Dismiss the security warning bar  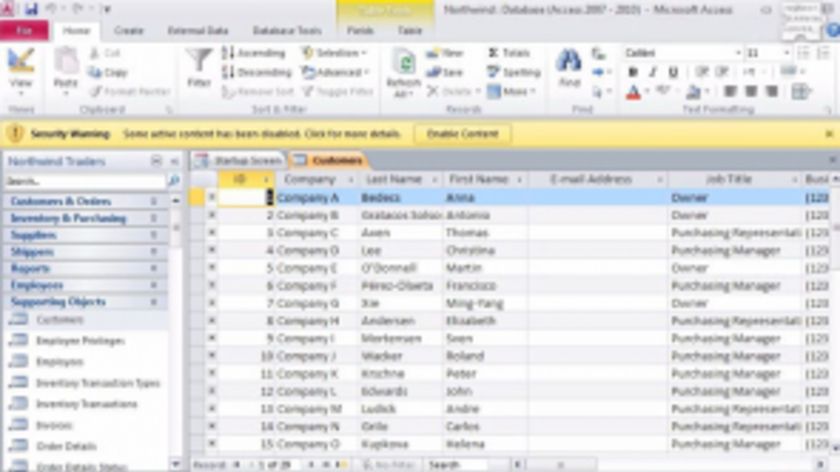click(829, 134)
